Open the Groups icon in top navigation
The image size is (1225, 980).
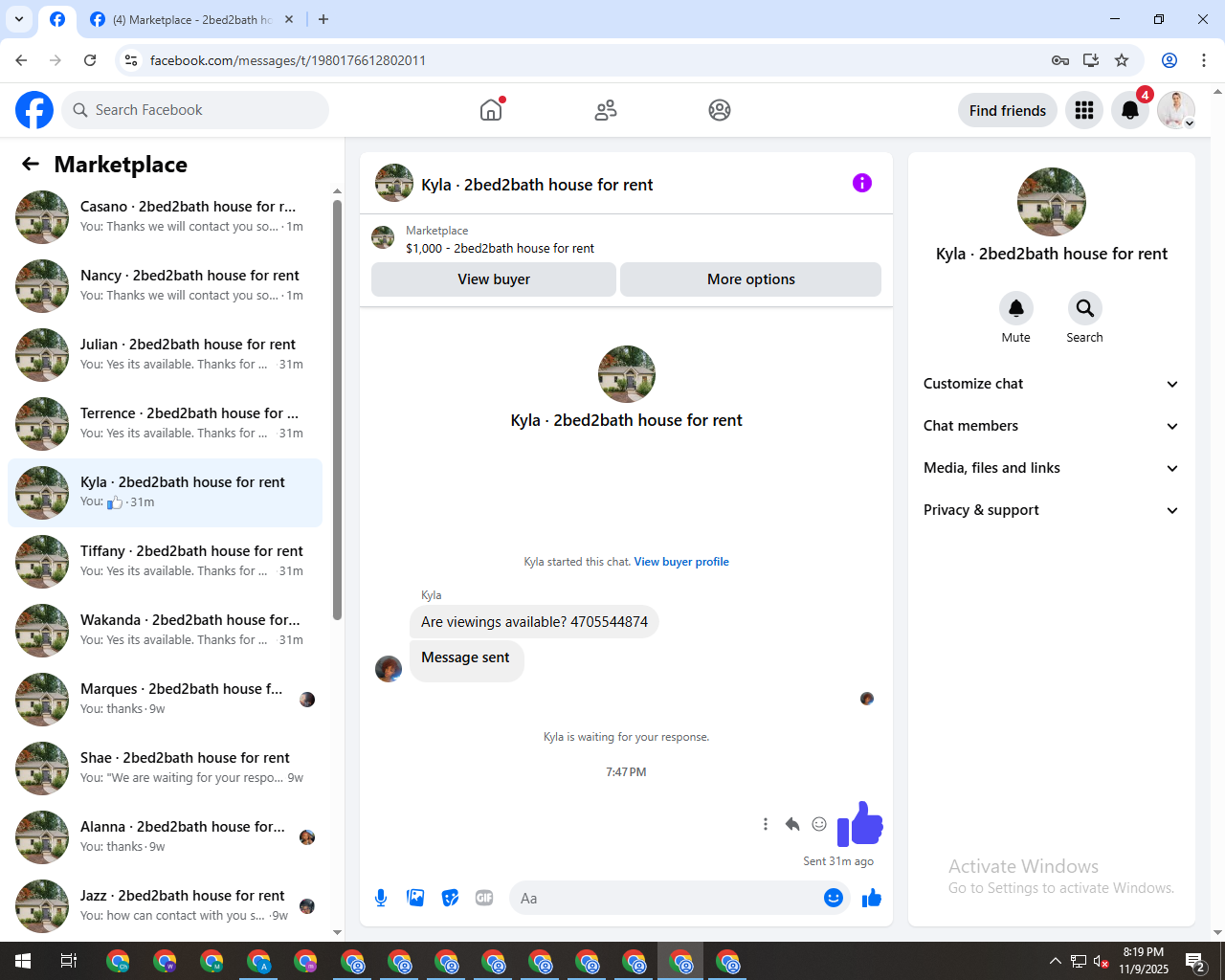tap(720, 110)
